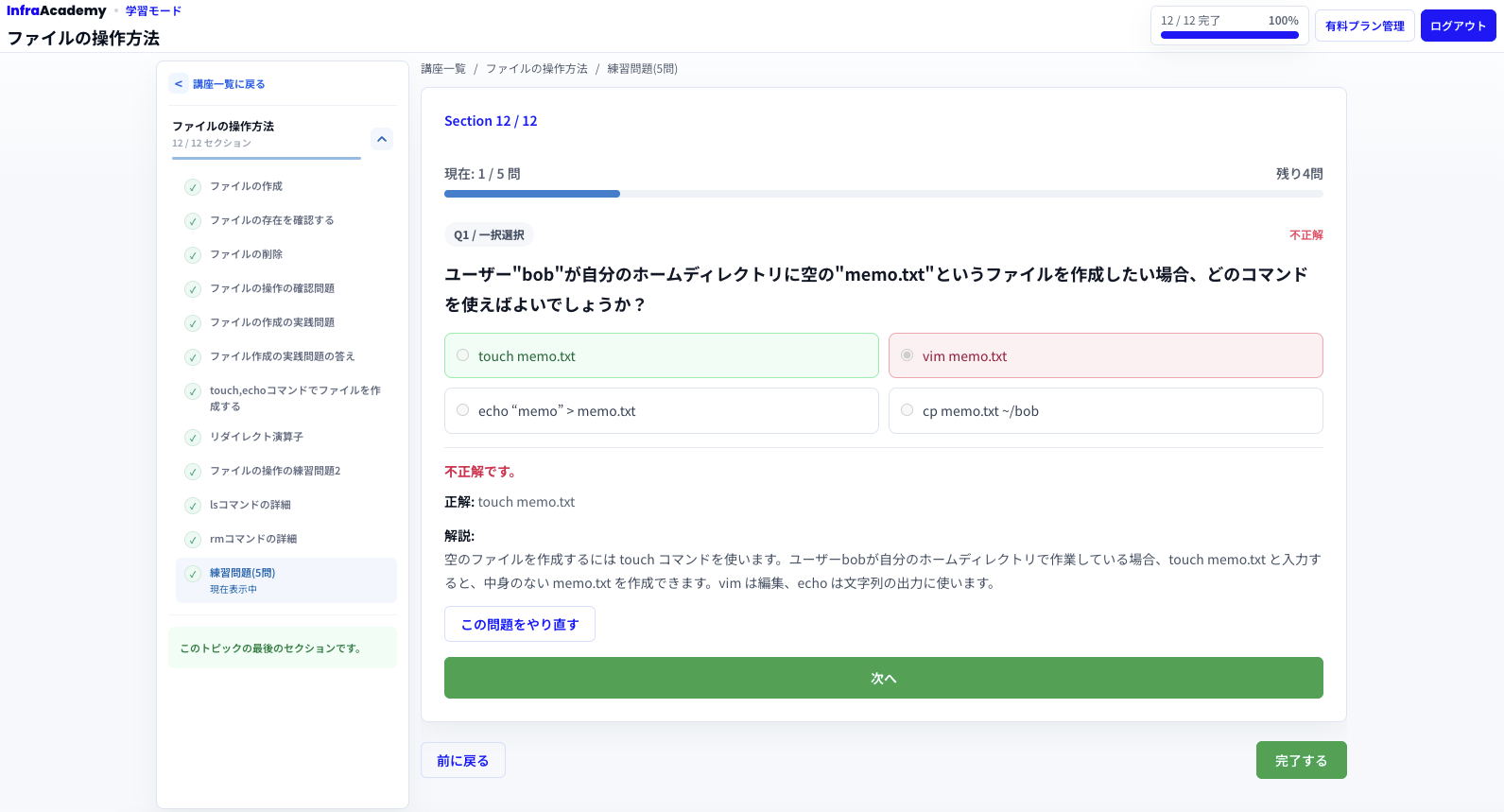Click the check icon next to ファイルの存在を確認する
Screen dimensions: 1504x812
click(193, 221)
